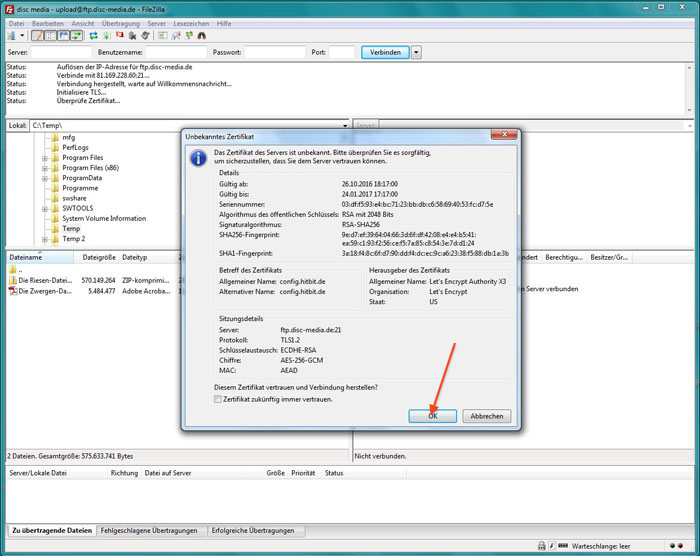Click OK in certificate dialog
Viewport: 700px width, 556px height.
433,416
